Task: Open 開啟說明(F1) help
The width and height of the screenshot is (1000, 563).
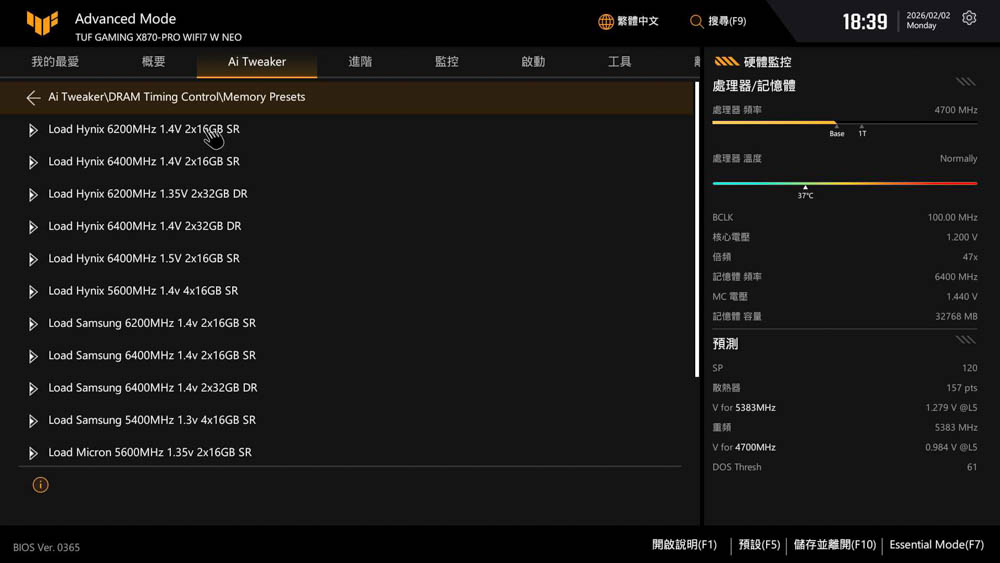Action: click(x=684, y=545)
